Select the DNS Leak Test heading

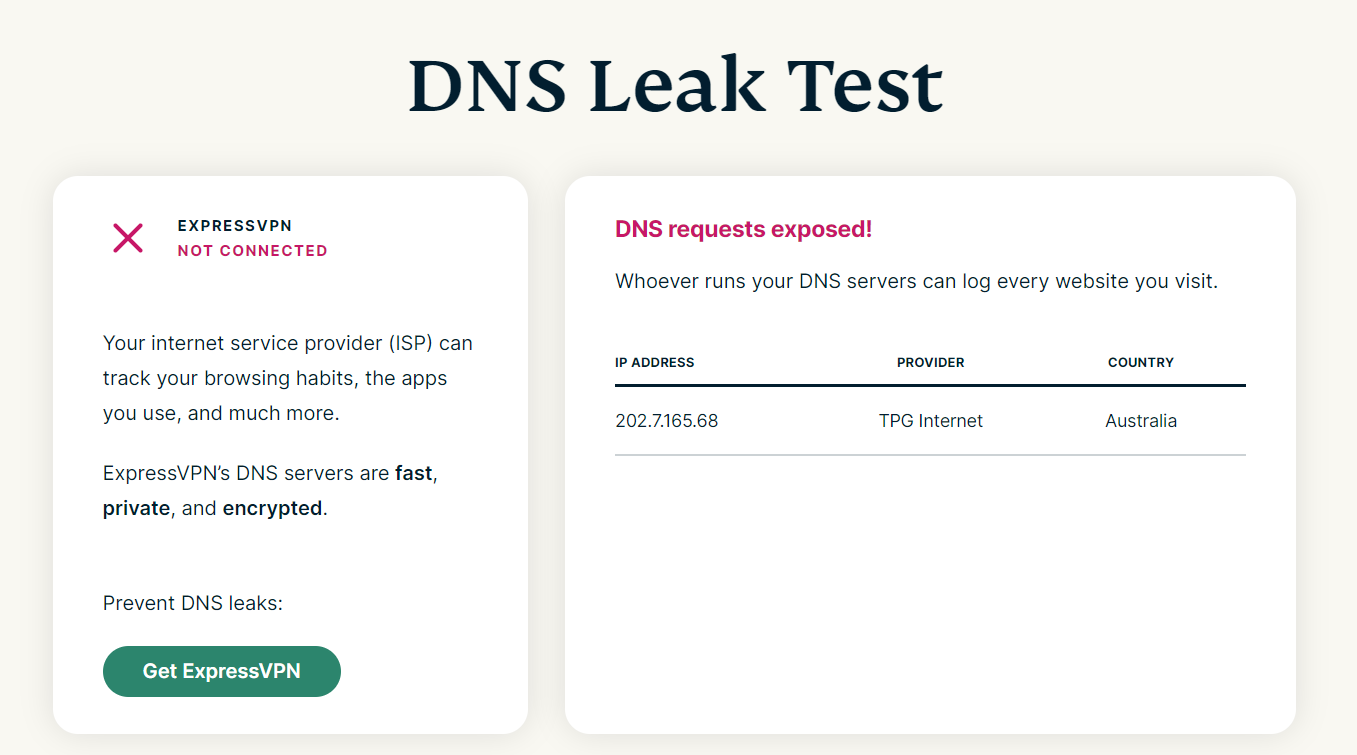[676, 84]
